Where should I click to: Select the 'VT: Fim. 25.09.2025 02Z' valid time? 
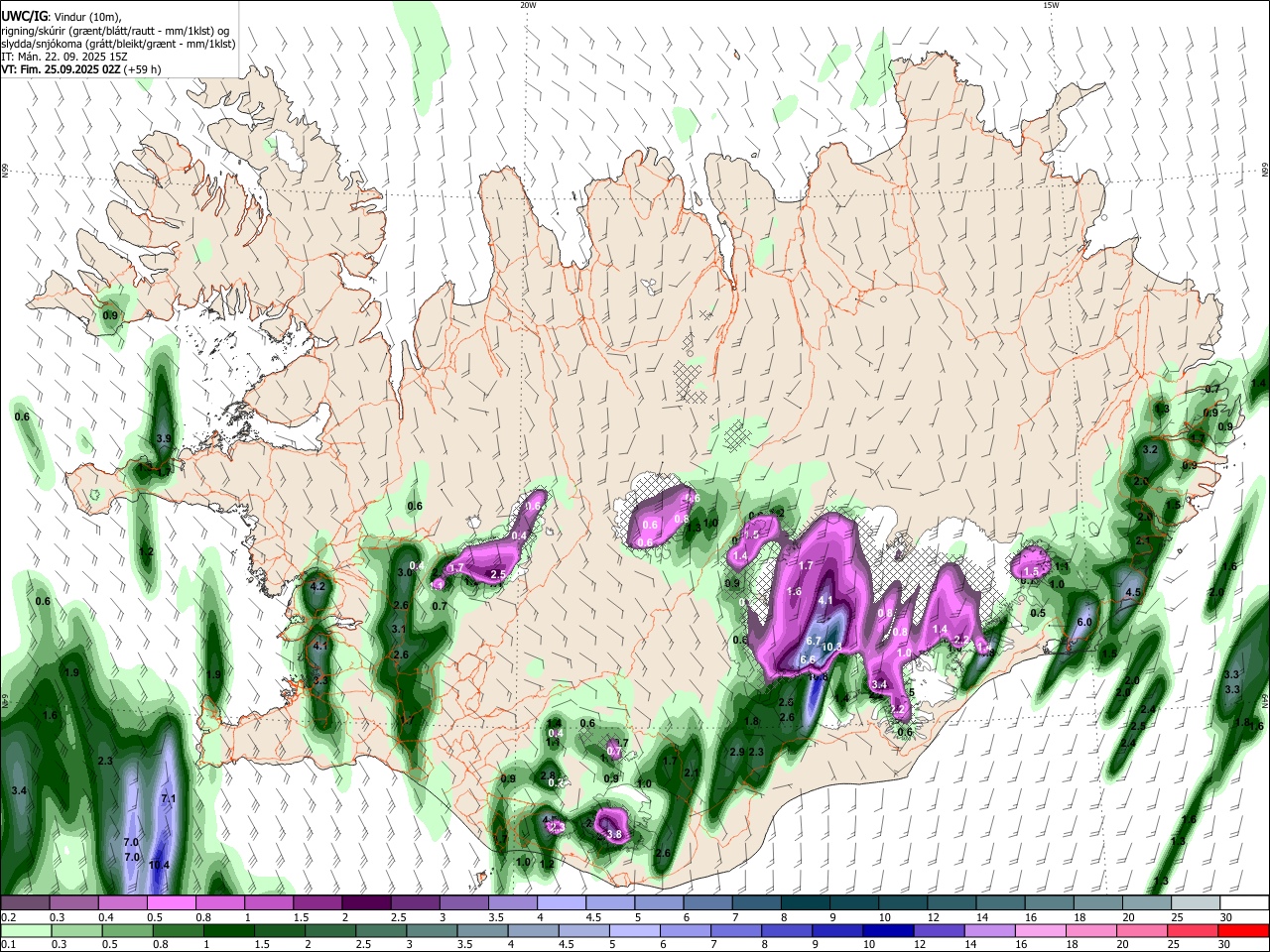[x=61, y=69]
